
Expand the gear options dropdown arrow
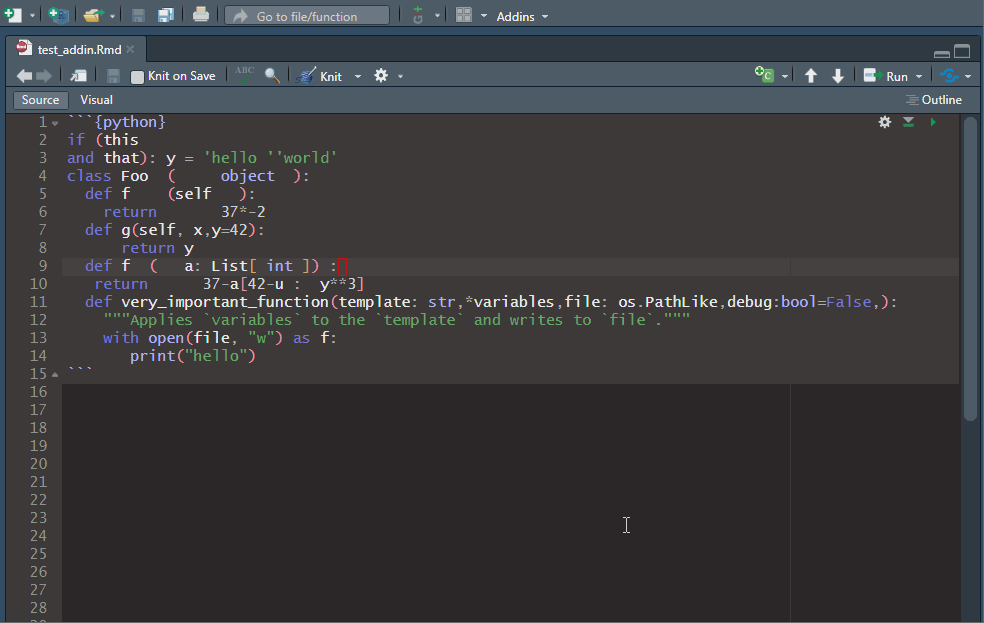click(x=400, y=77)
